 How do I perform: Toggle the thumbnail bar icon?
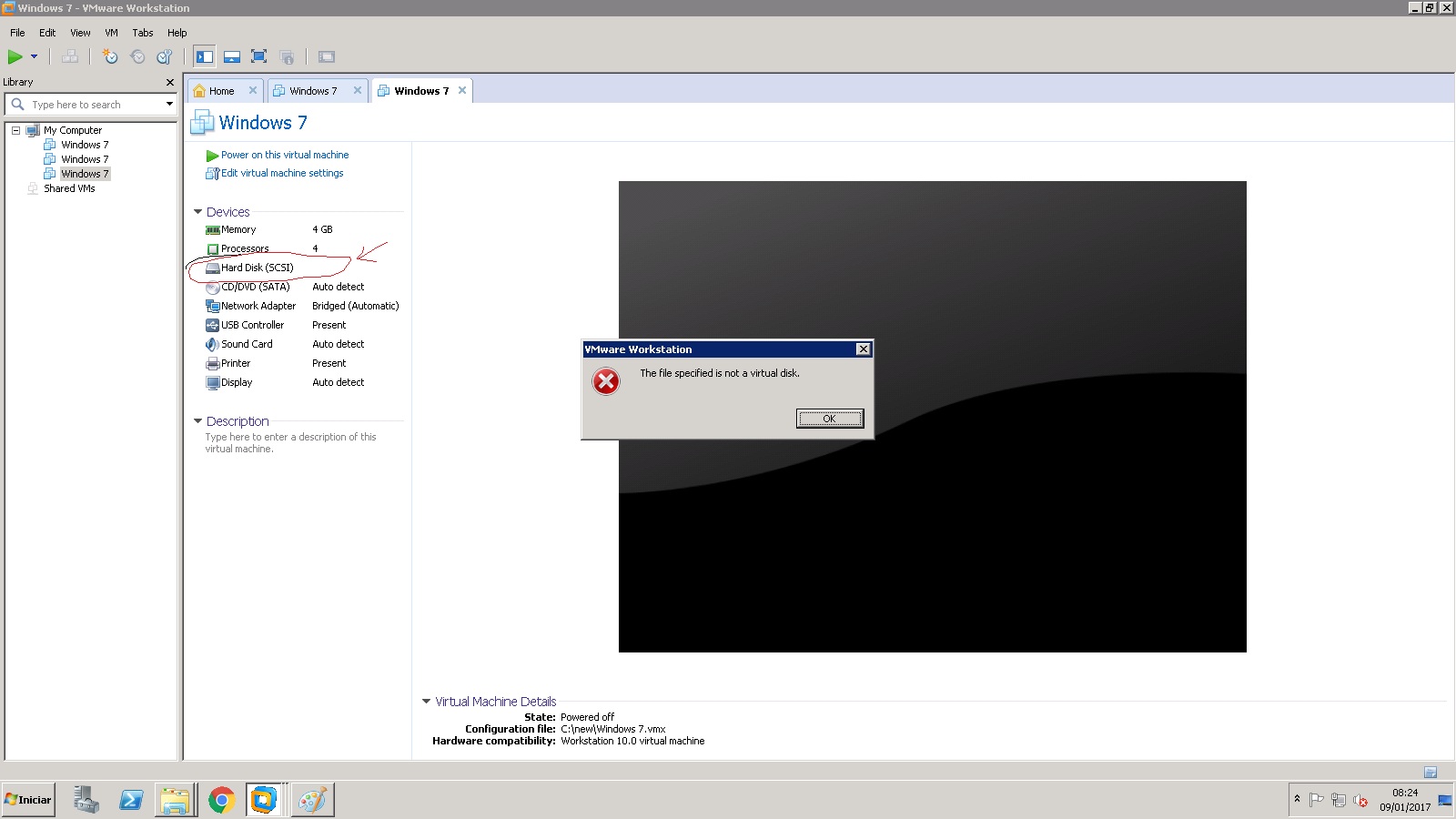[x=232, y=56]
